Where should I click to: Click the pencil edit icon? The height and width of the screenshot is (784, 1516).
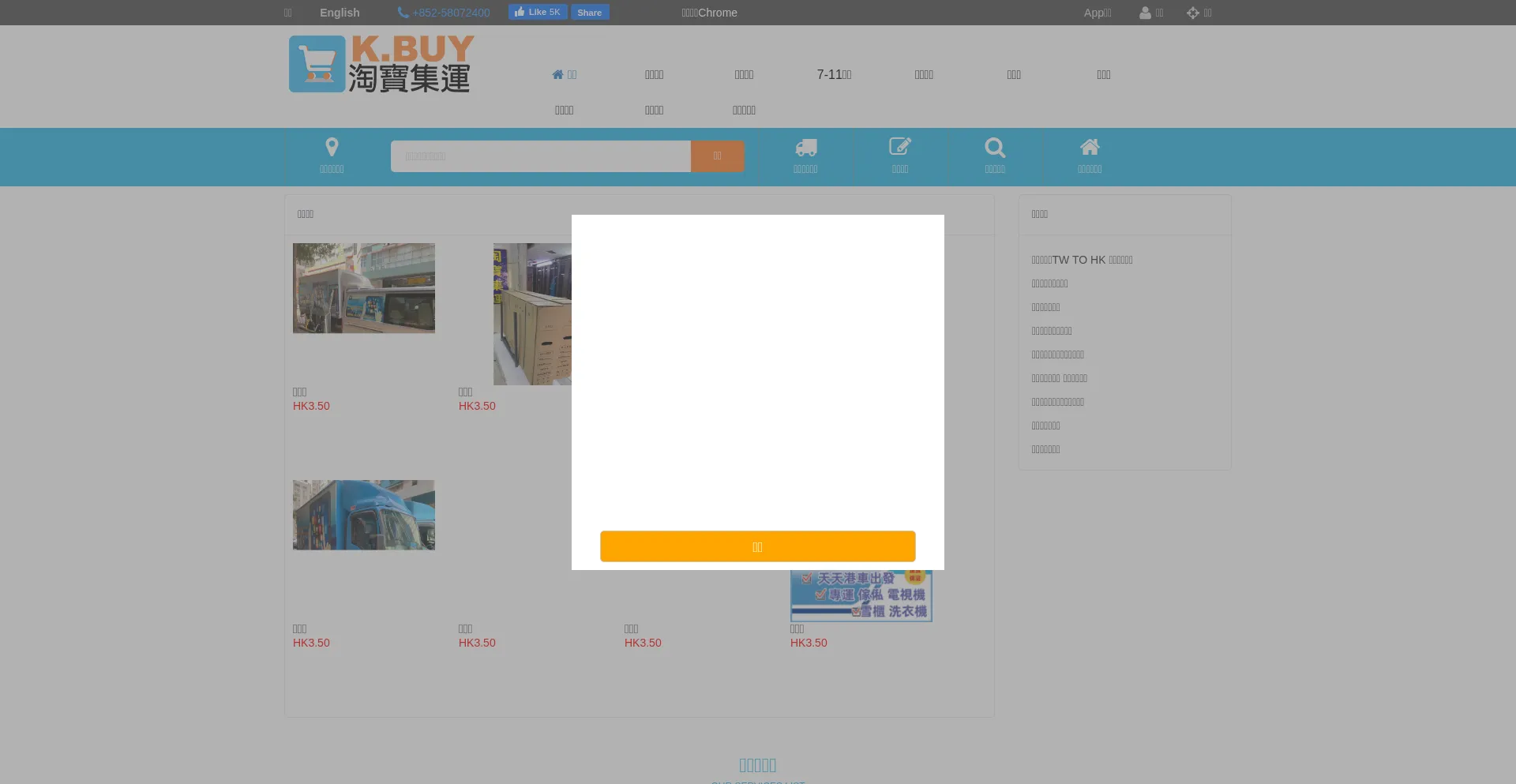point(900,147)
